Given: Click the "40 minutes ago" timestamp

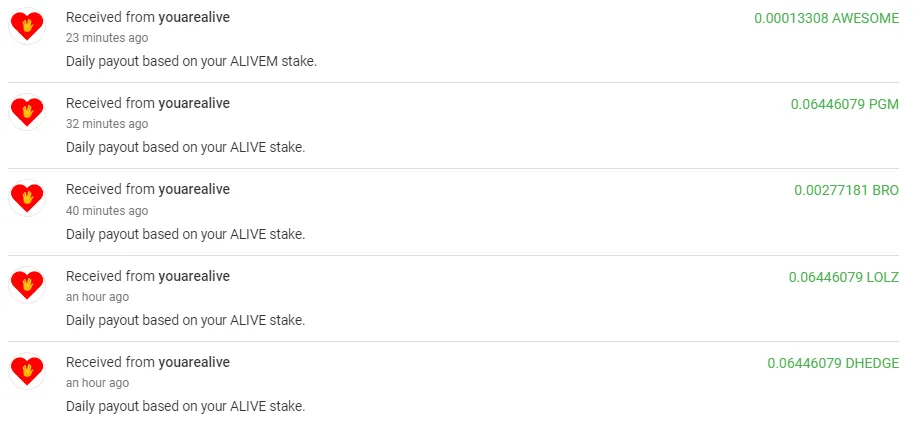Looking at the screenshot, I should (x=107, y=211).
